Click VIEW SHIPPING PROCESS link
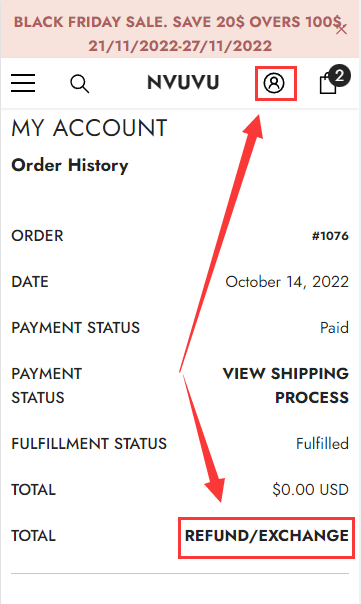The height and width of the screenshot is (604, 361). (x=285, y=386)
